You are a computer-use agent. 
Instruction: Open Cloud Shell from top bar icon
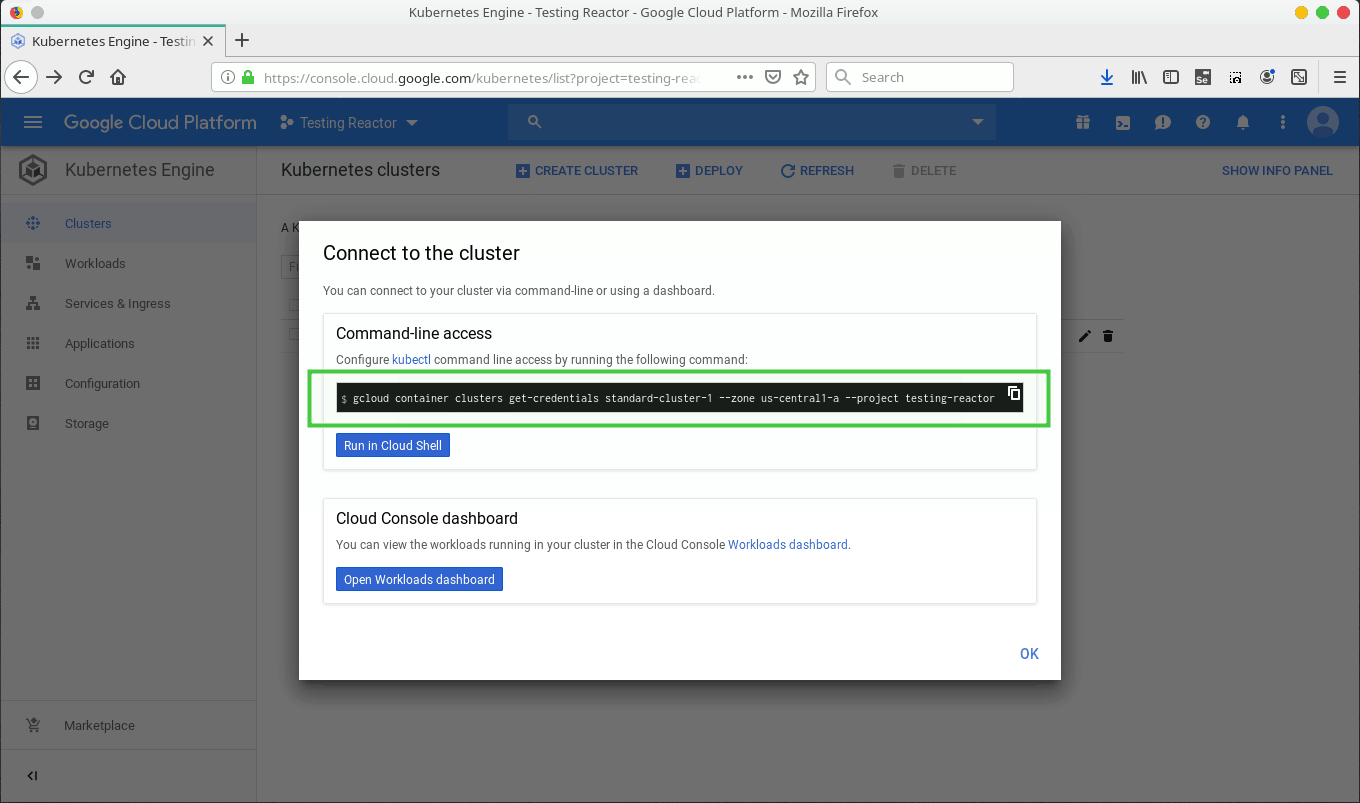[1123, 122]
